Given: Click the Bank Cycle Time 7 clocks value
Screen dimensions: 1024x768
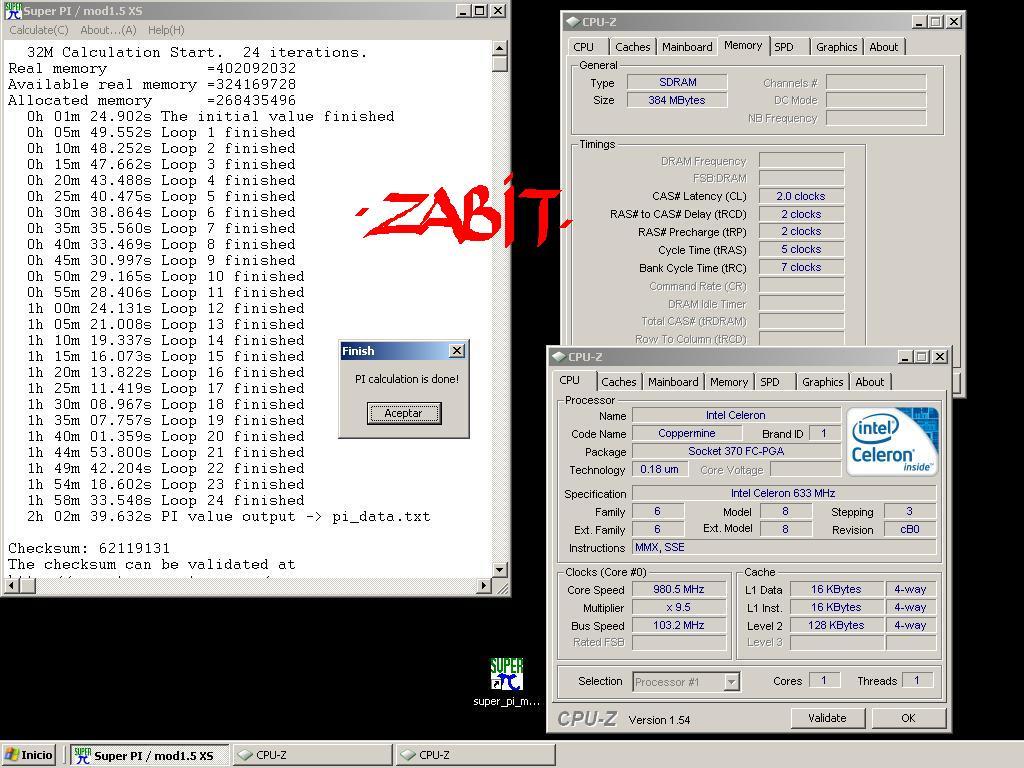Looking at the screenshot, I should click(801, 267).
